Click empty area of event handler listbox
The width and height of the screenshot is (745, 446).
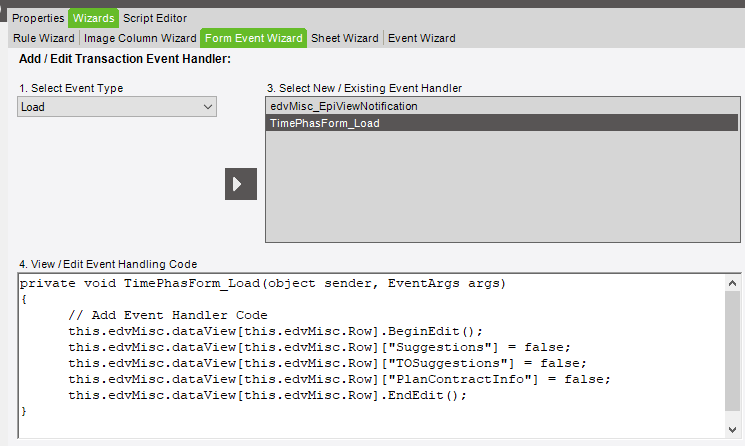pos(502,186)
